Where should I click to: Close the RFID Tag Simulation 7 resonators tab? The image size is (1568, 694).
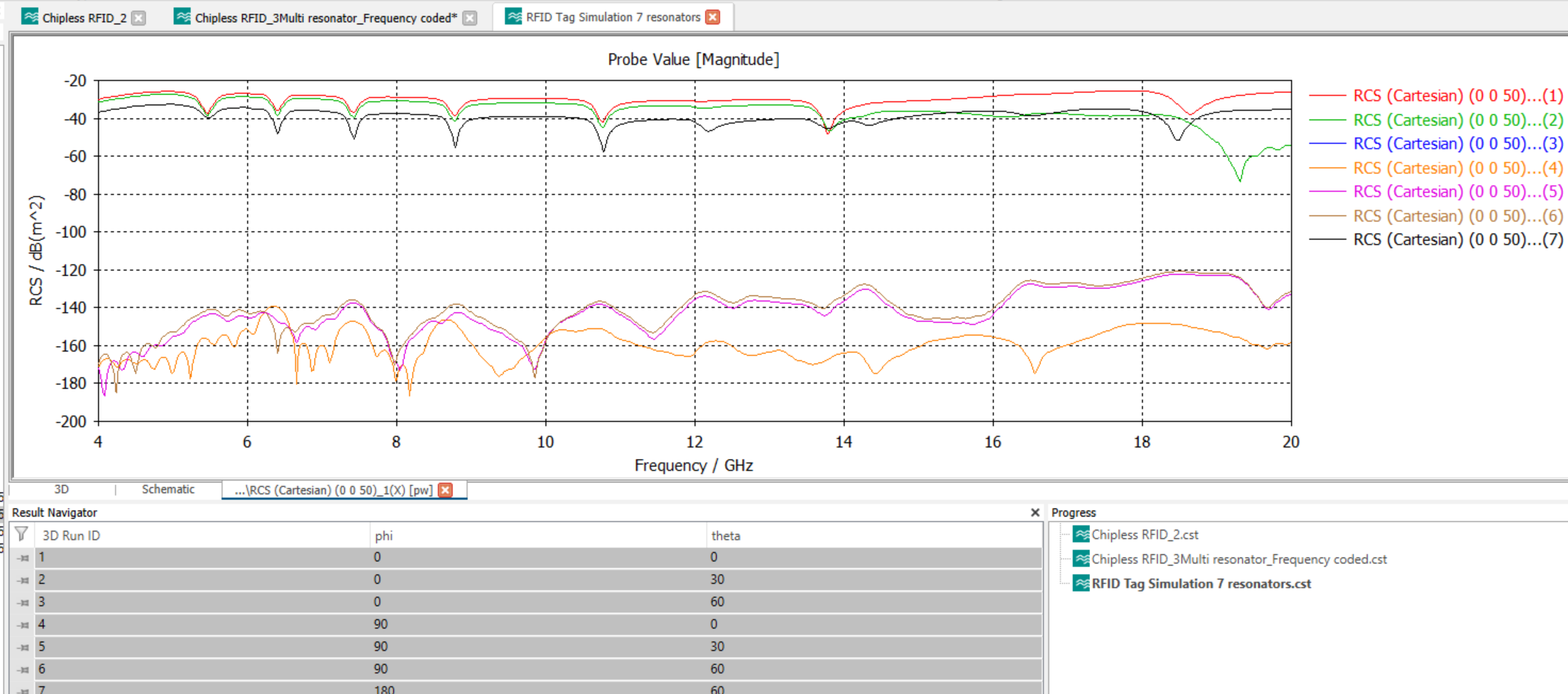713,17
